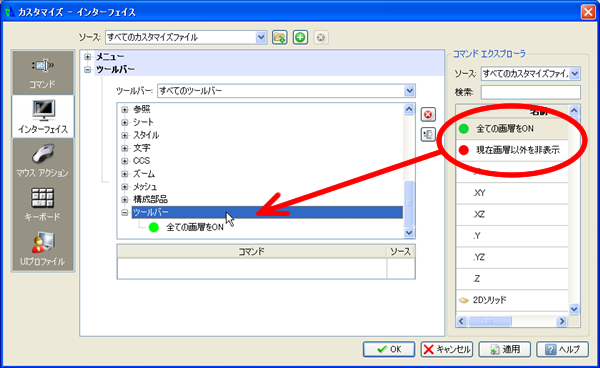The width and height of the screenshot is (600, 368).
Task: Collapse the highlighted ツールバー tree node
Action: pyautogui.click(x=125, y=212)
